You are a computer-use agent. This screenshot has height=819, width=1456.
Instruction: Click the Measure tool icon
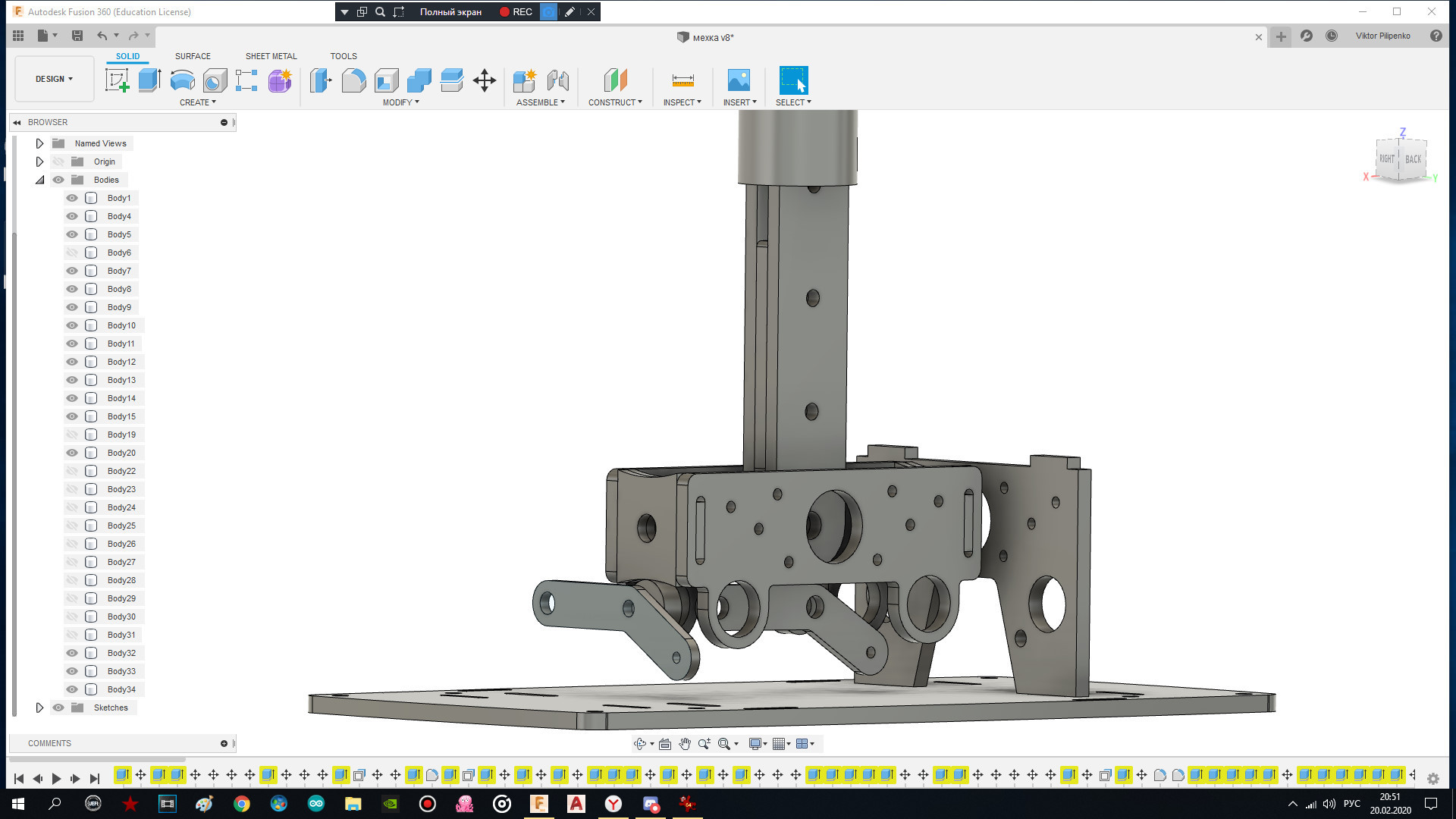pyautogui.click(x=682, y=80)
